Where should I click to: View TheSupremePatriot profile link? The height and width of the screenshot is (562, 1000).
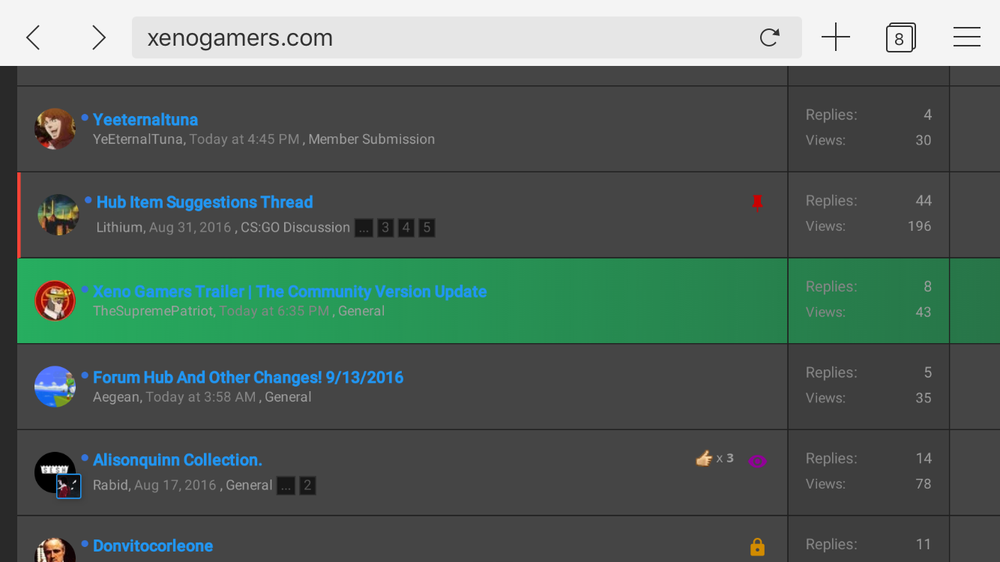152,311
